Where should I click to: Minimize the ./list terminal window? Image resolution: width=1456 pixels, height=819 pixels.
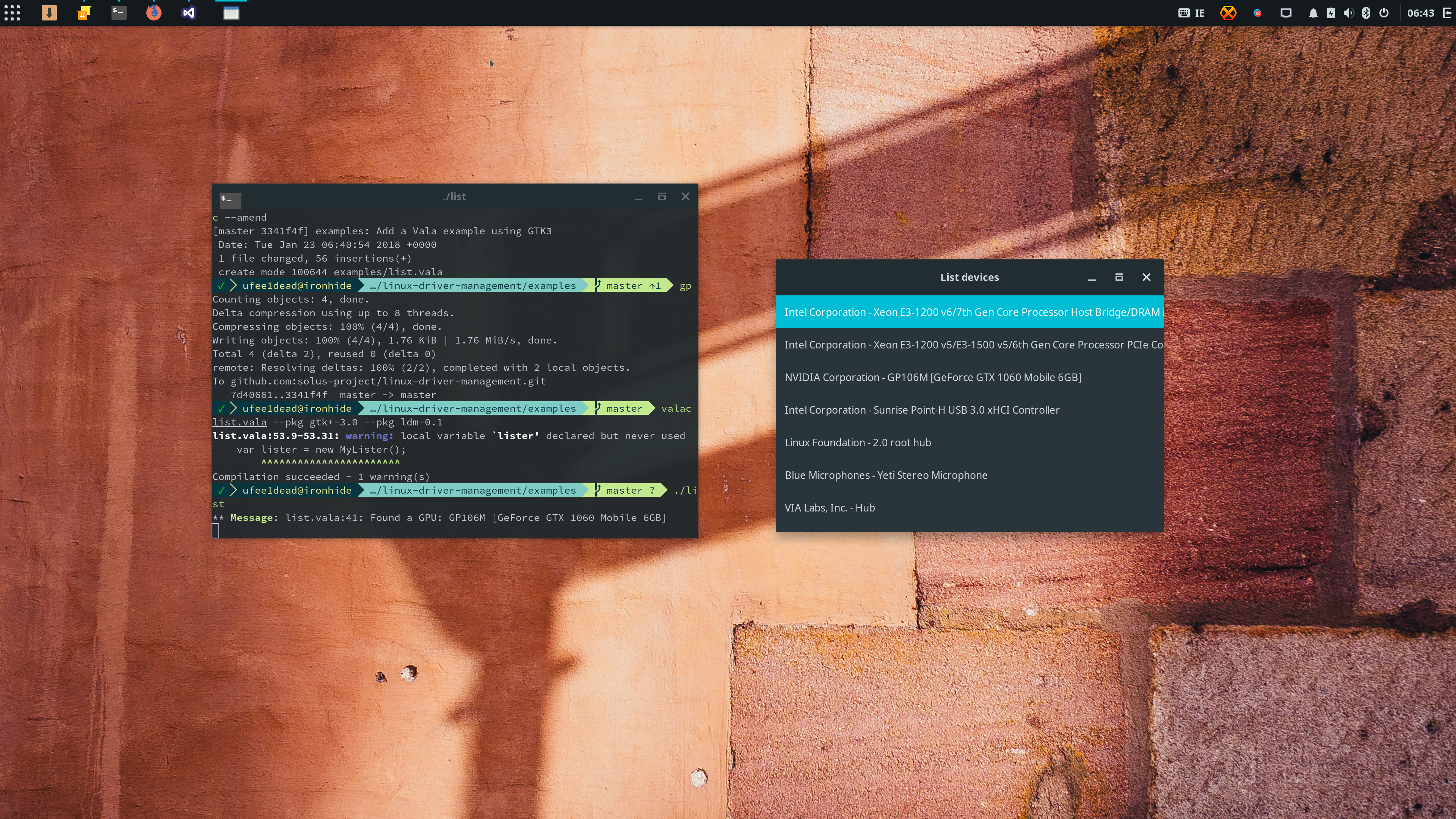click(x=638, y=197)
